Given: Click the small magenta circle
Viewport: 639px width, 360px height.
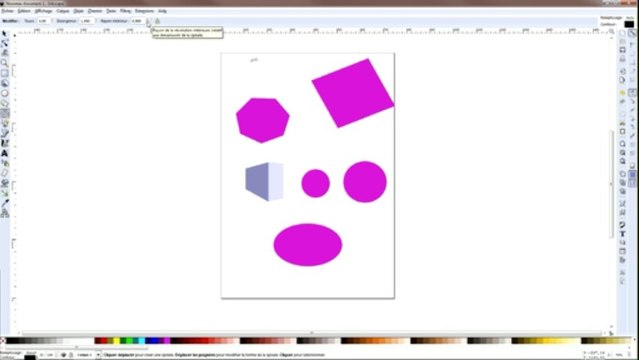Looking at the screenshot, I should (315, 183).
